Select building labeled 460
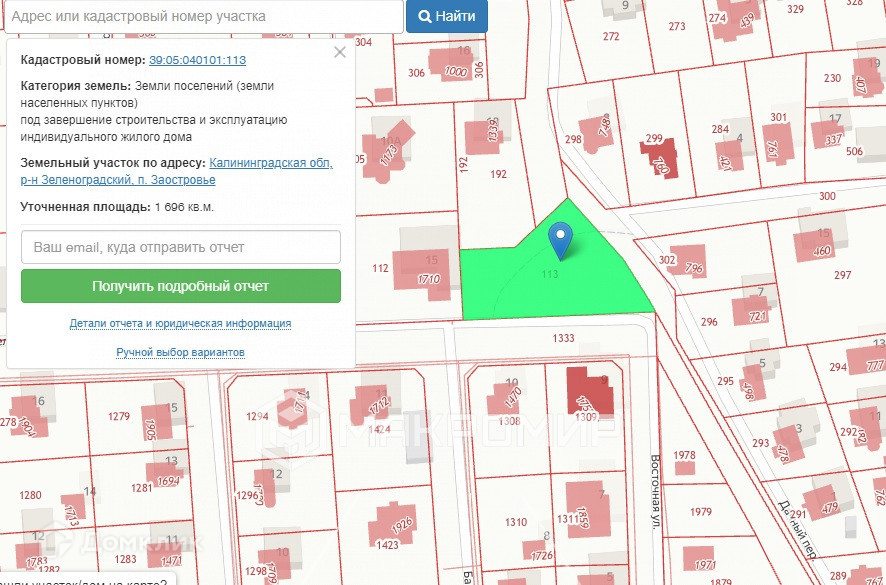Image resolution: width=886 pixels, height=585 pixels. (x=814, y=245)
